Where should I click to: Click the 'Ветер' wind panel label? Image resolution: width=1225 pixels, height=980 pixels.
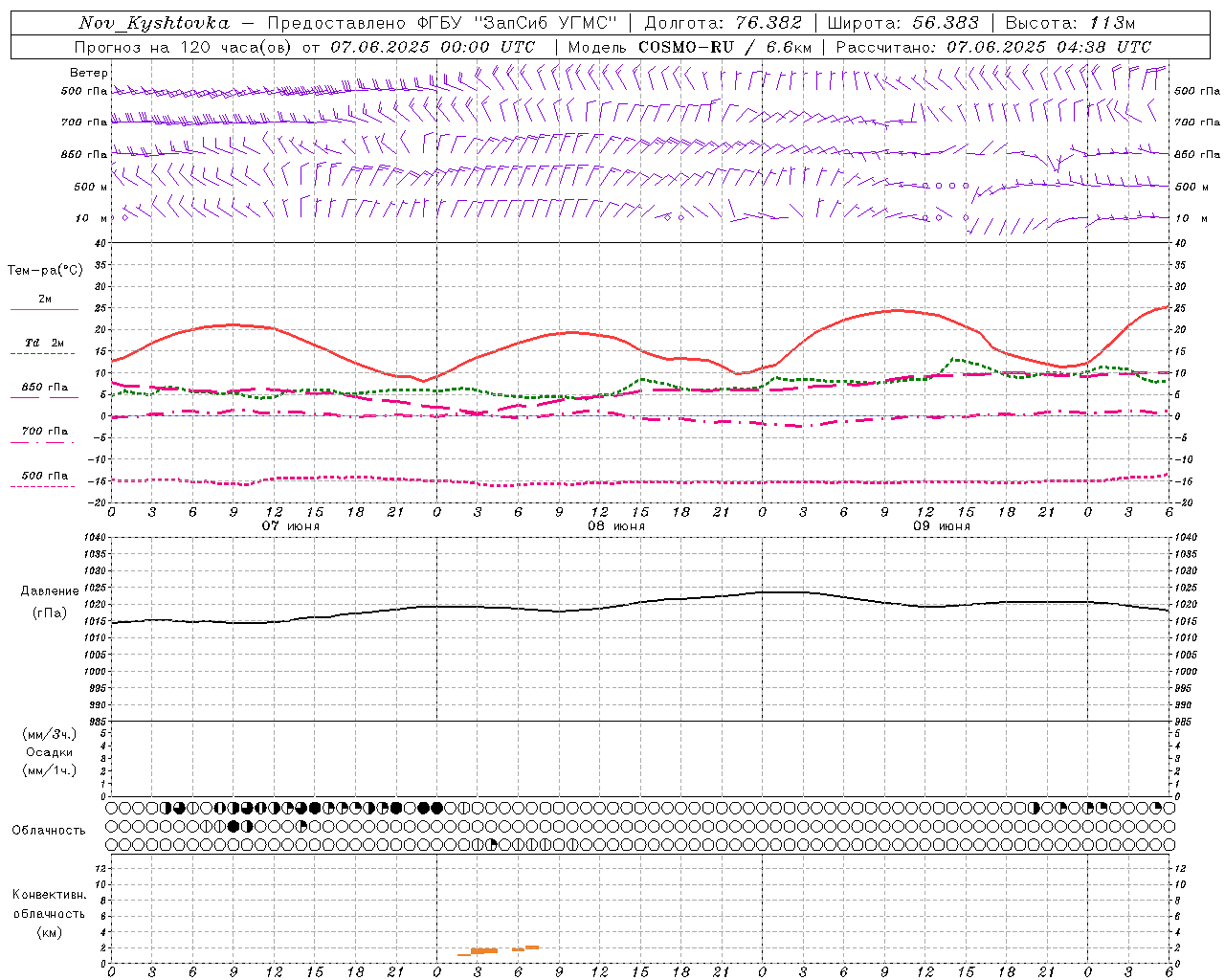point(89,73)
